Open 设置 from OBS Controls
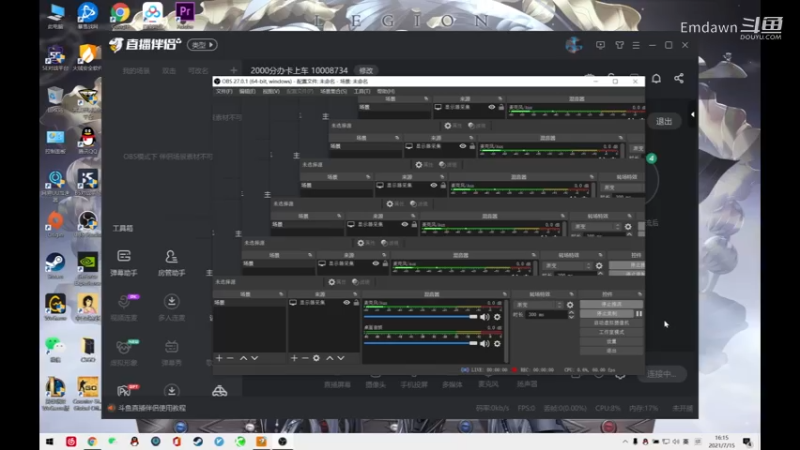This screenshot has width=800, height=450. click(611, 341)
